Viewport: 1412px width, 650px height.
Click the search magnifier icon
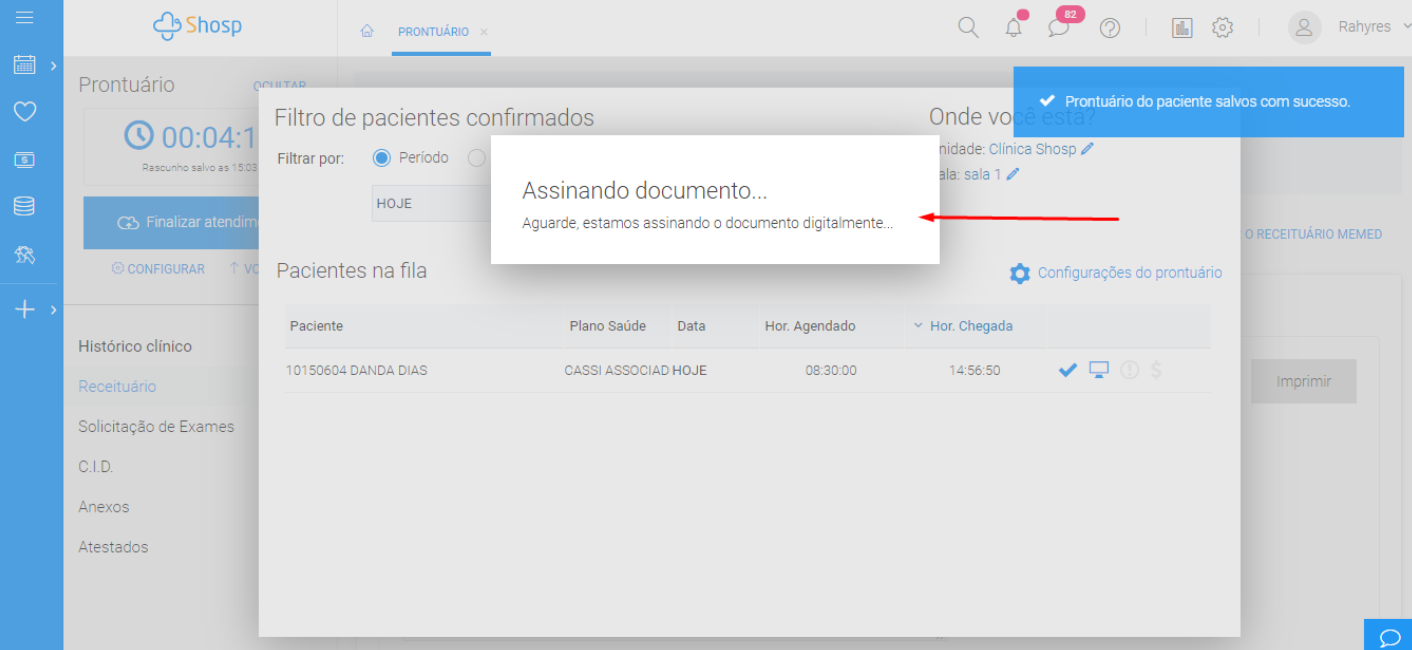[x=968, y=28]
